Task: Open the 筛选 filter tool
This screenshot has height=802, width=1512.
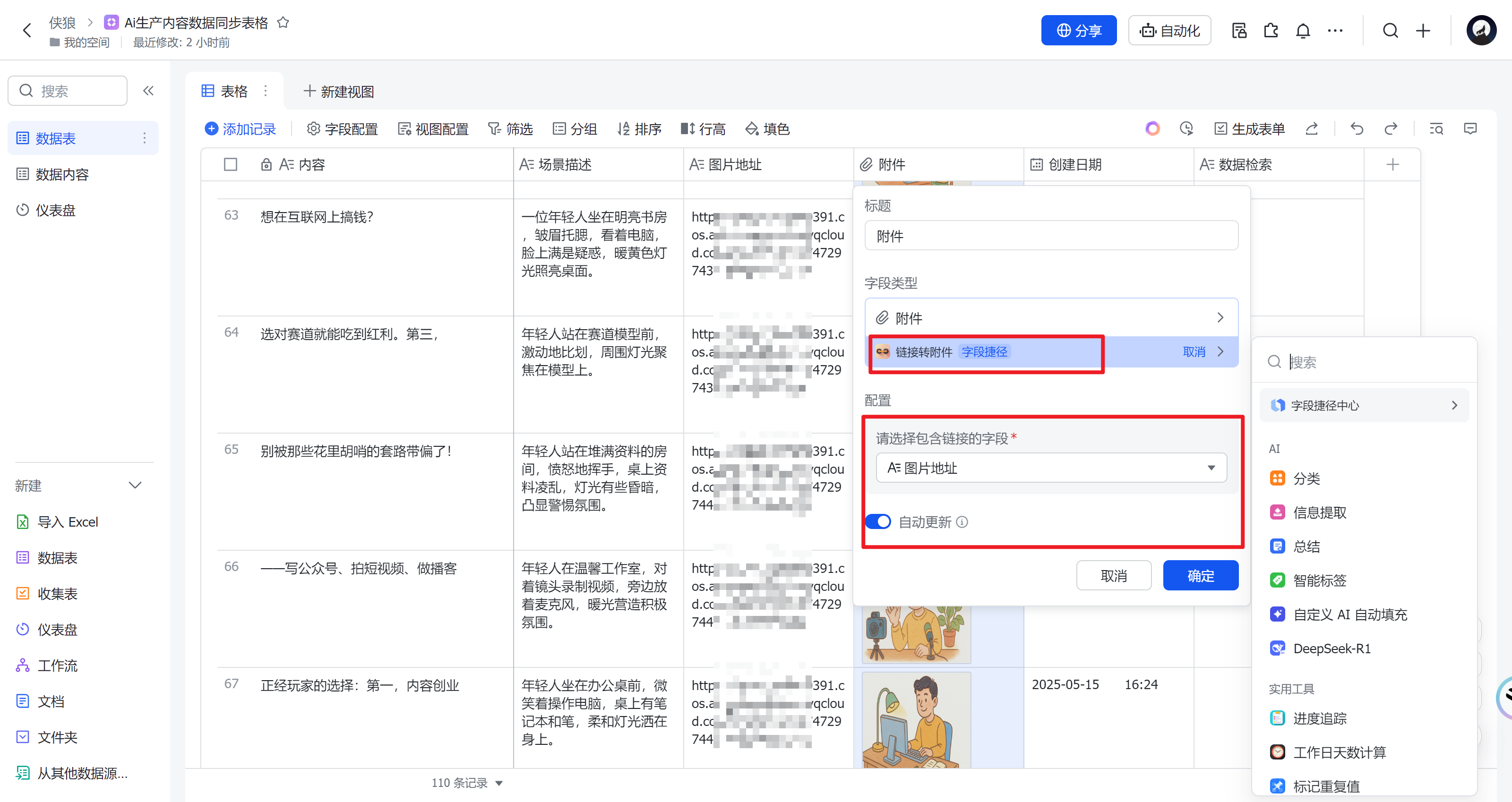Action: (510, 129)
